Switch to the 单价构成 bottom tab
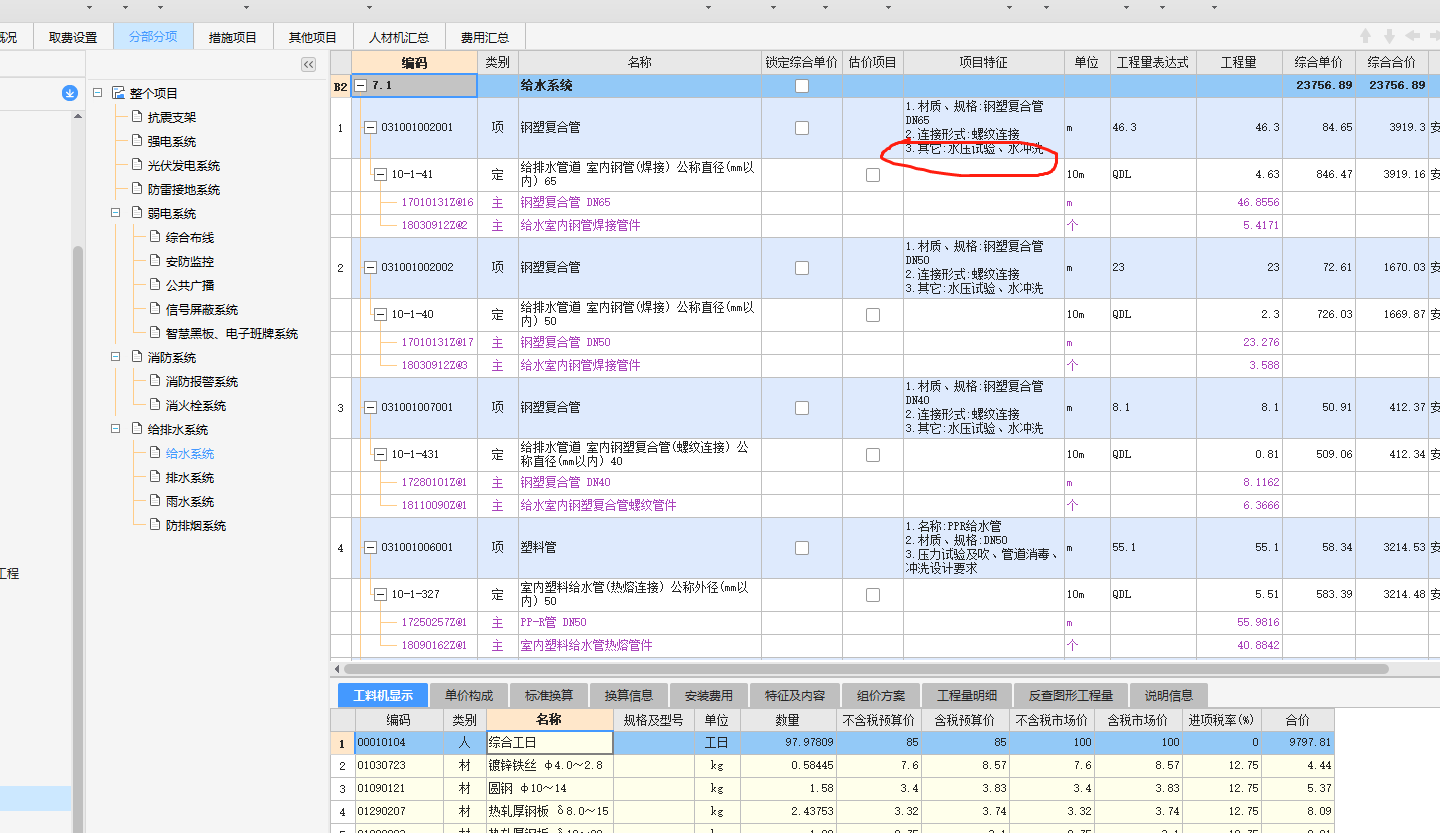Viewport: 1440px width, 833px height. pyautogui.click(x=469, y=695)
